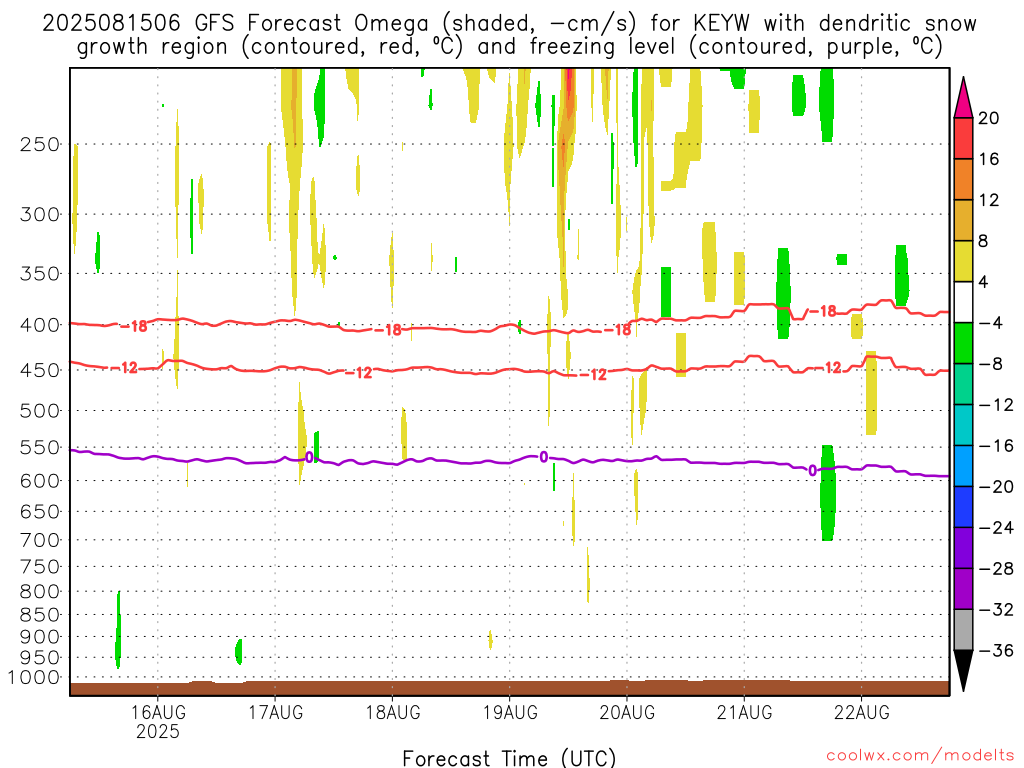The height and width of the screenshot is (768, 1024).
Task: Select the 20AUG date label
Action: coord(627,712)
